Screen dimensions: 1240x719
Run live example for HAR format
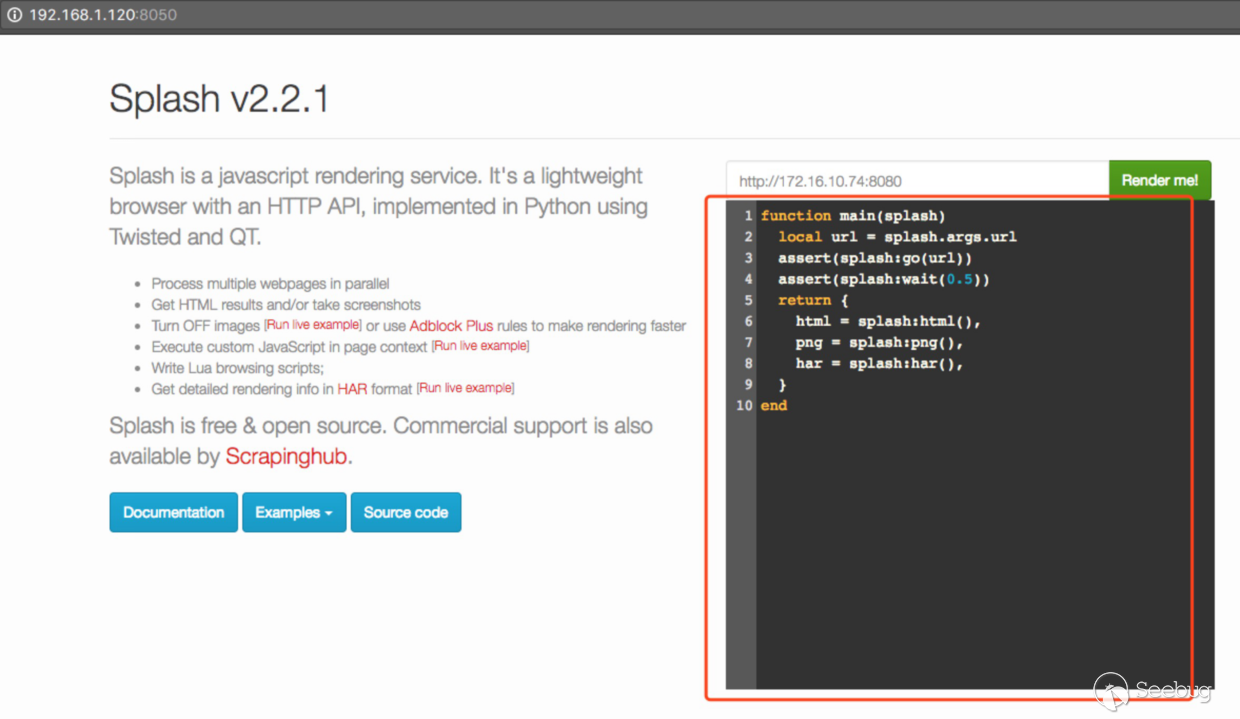click(x=466, y=388)
